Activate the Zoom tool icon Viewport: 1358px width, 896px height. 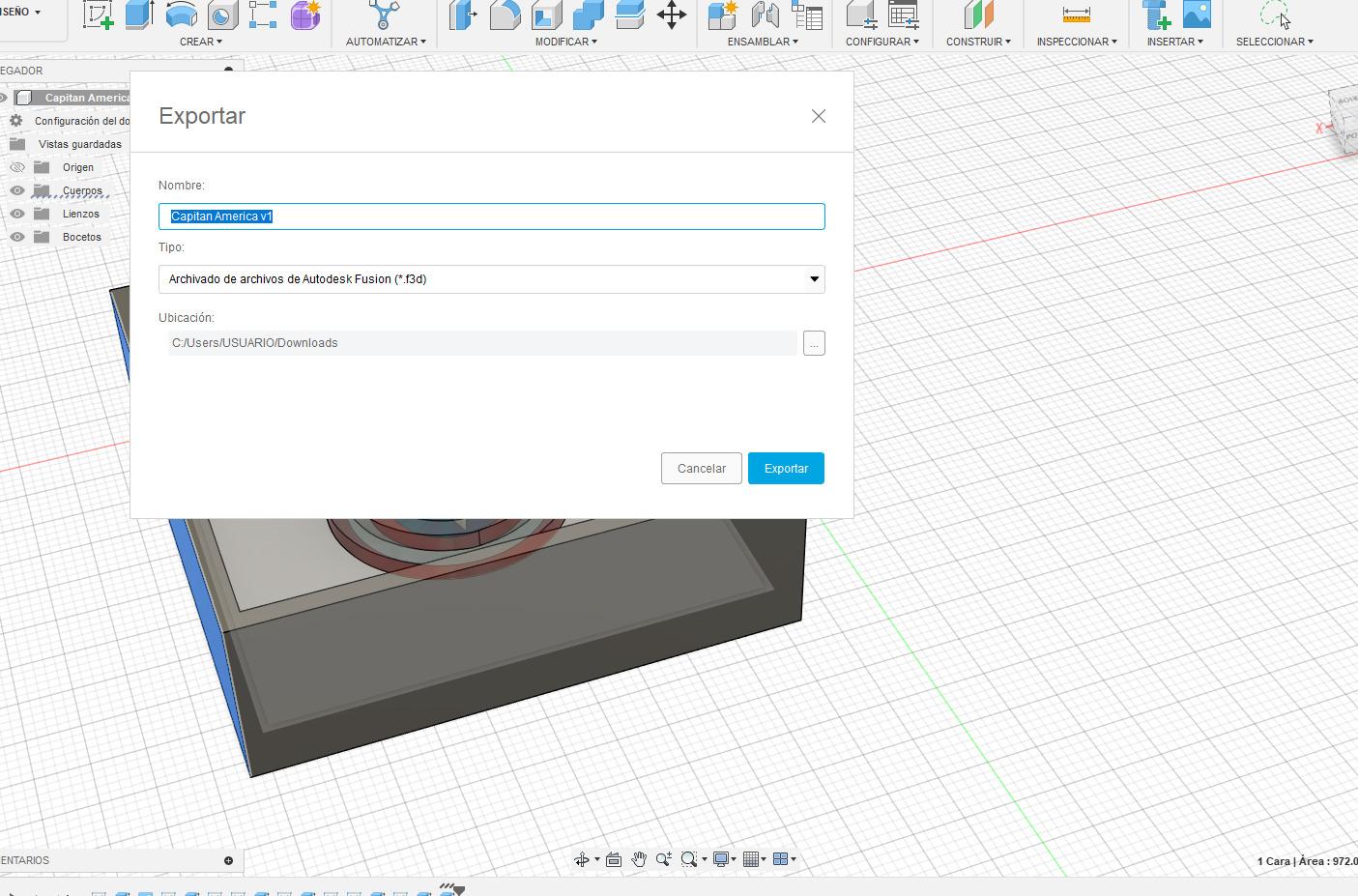click(x=663, y=859)
